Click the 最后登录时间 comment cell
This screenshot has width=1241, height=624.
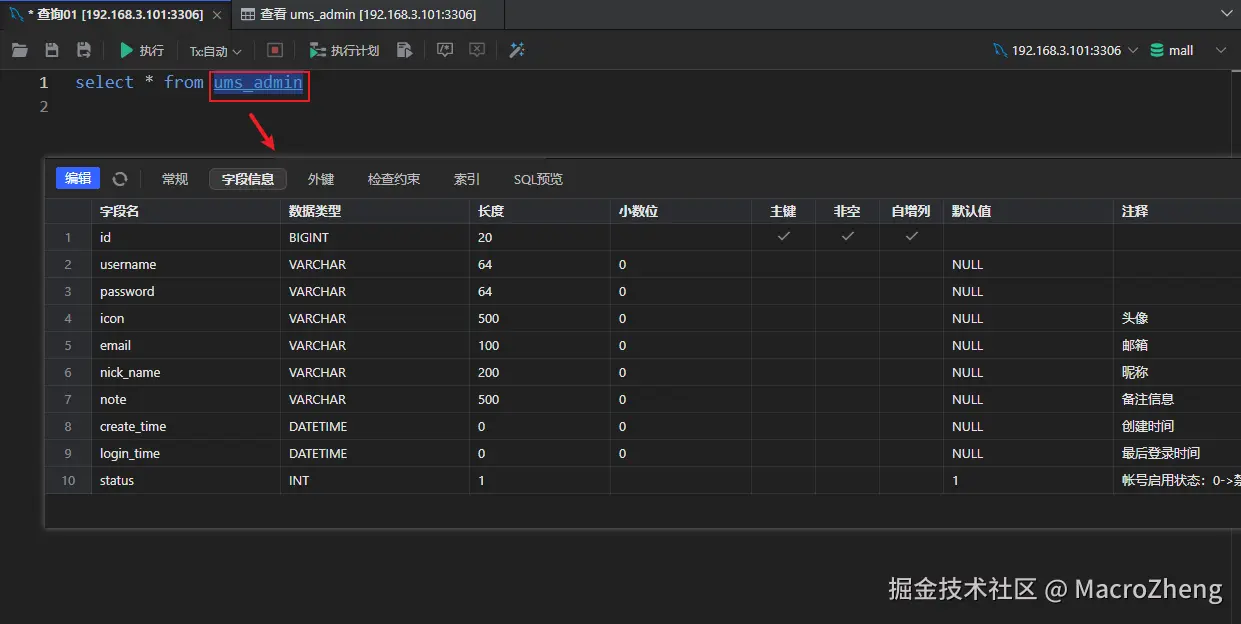(x=1177, y=453)
